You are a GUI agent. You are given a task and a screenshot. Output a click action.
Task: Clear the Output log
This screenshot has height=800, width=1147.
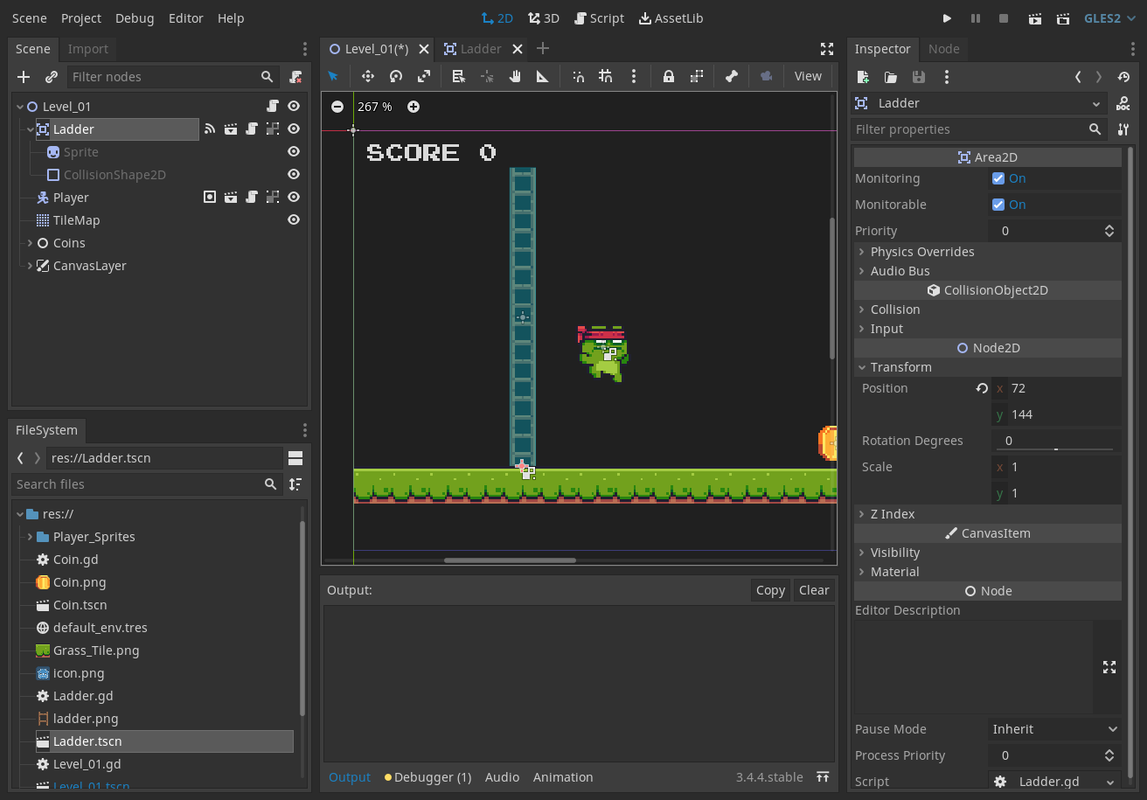point(813,590)
